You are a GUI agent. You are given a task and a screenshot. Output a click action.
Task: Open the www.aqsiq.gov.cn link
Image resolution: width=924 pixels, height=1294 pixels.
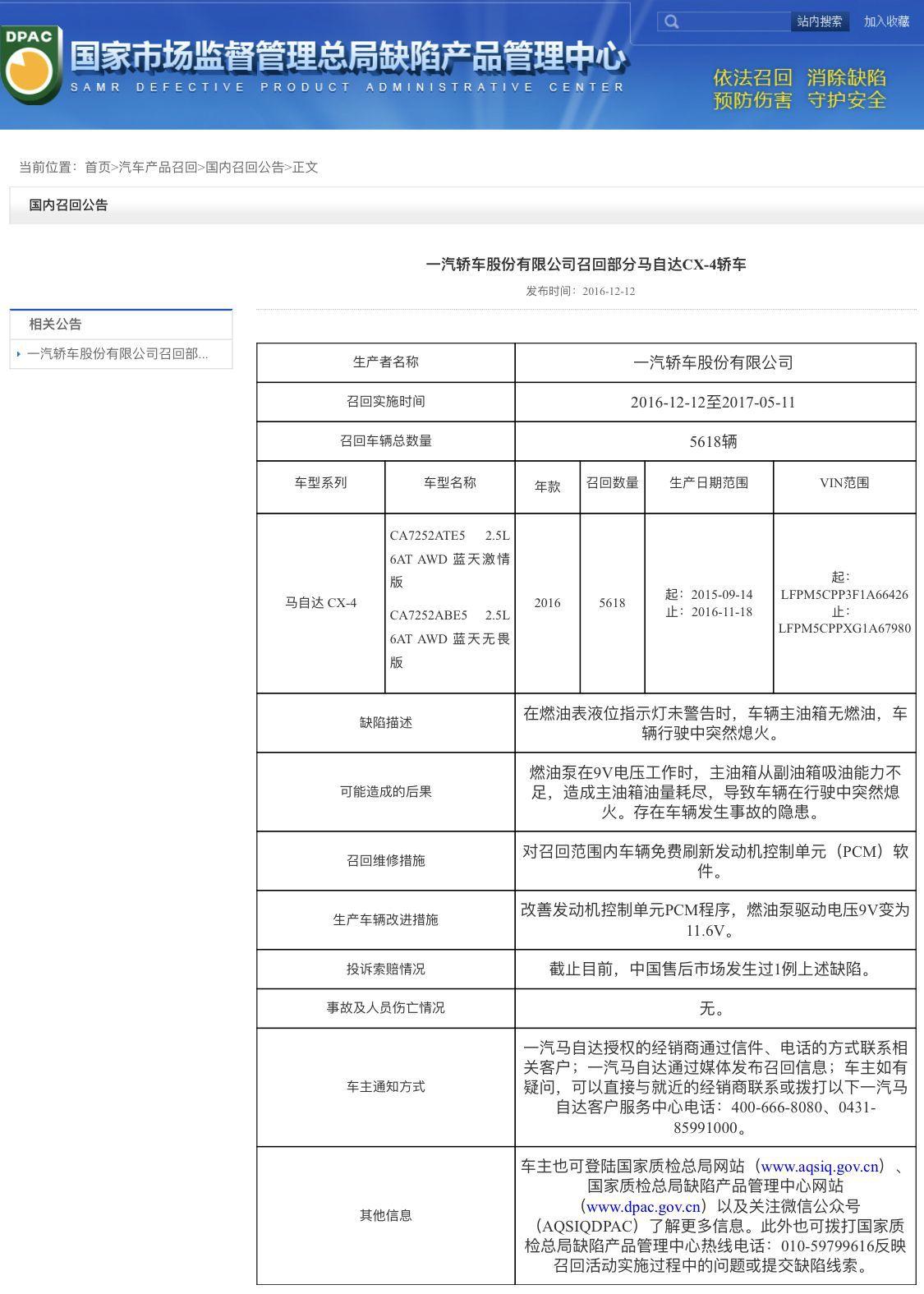820,1166
